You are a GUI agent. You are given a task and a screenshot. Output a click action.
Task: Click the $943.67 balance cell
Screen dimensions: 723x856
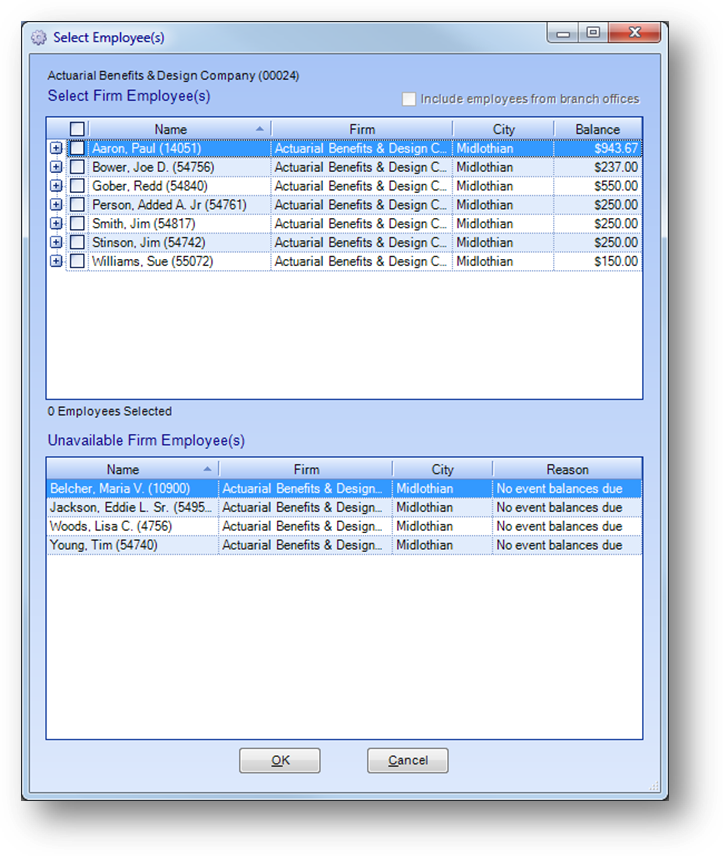(x=598, y=148)
